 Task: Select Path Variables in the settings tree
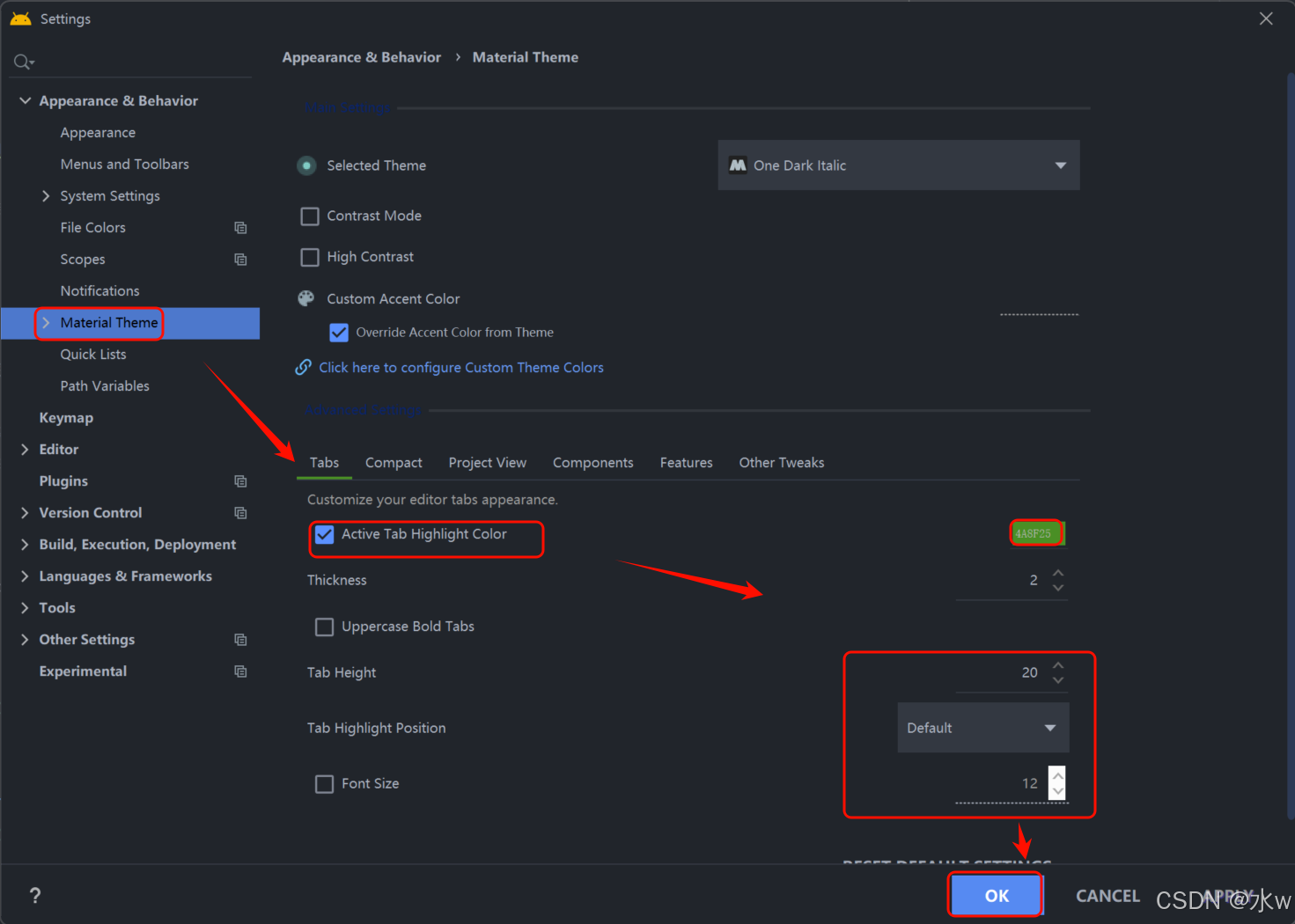pyautogui.click(x=105, y=386)
